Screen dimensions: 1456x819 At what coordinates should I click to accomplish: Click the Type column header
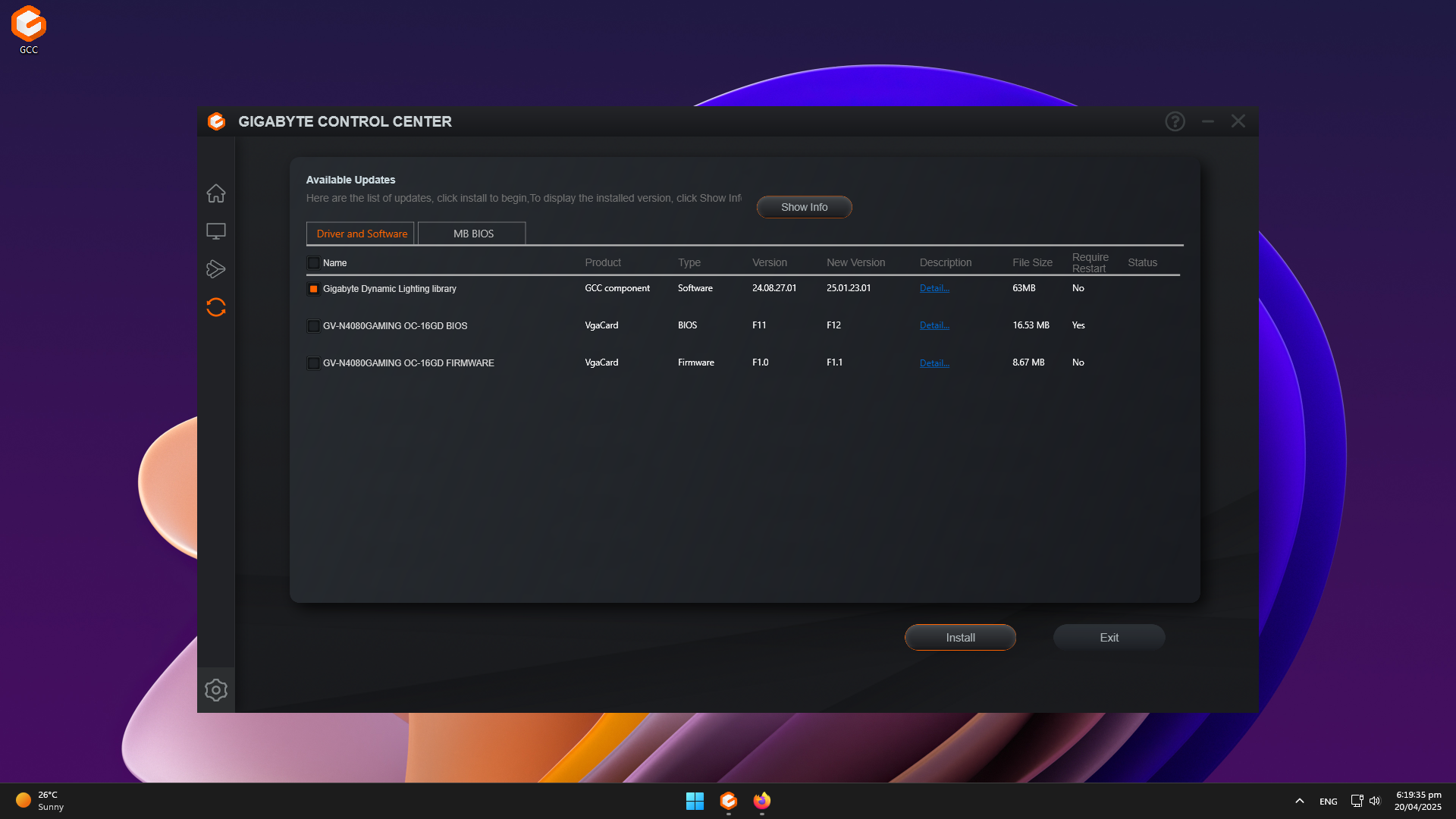pyautogui.click(x=689, y=262)
